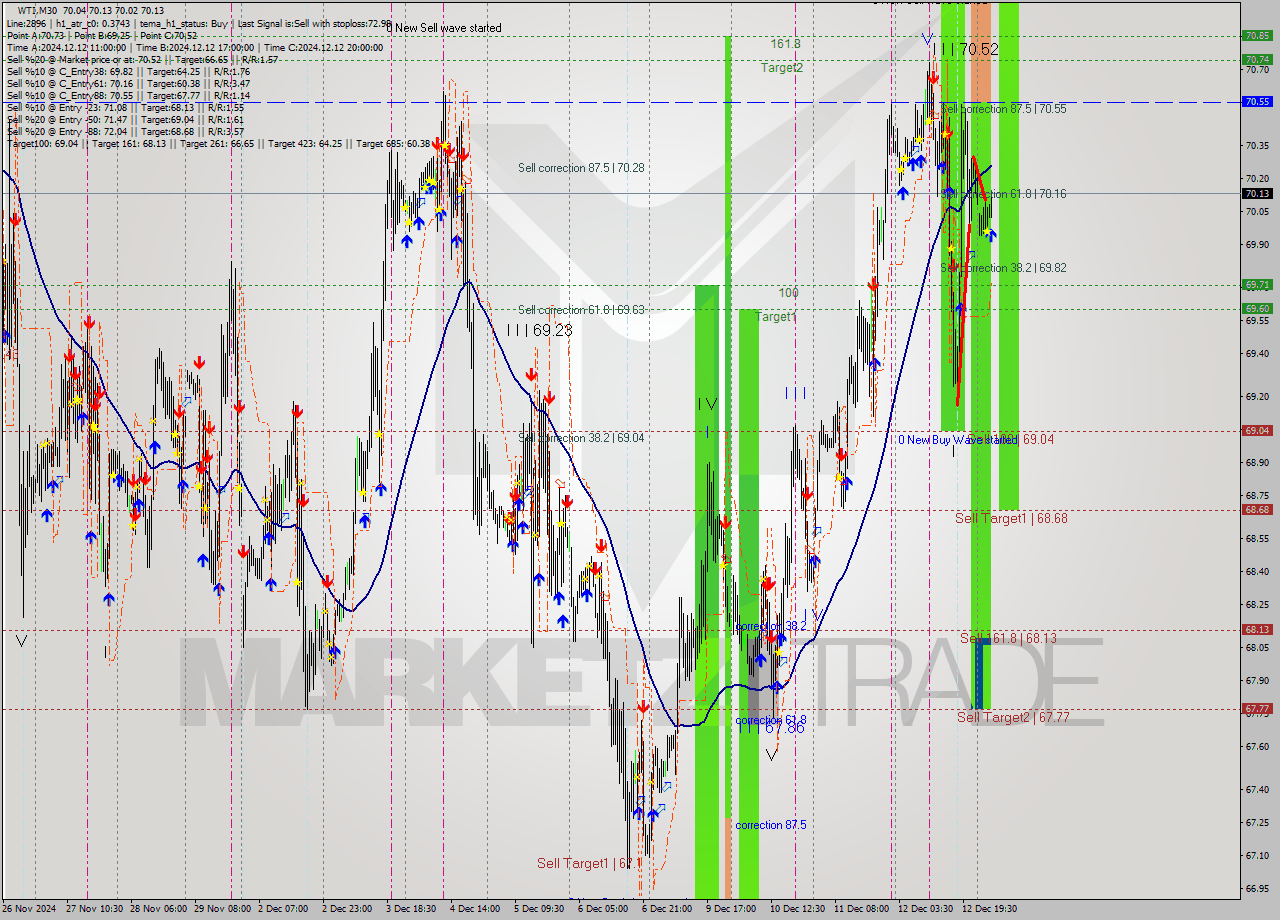Click the 69.40 price axis value
Viewport: 1280px width, 920px height.
1257,353
